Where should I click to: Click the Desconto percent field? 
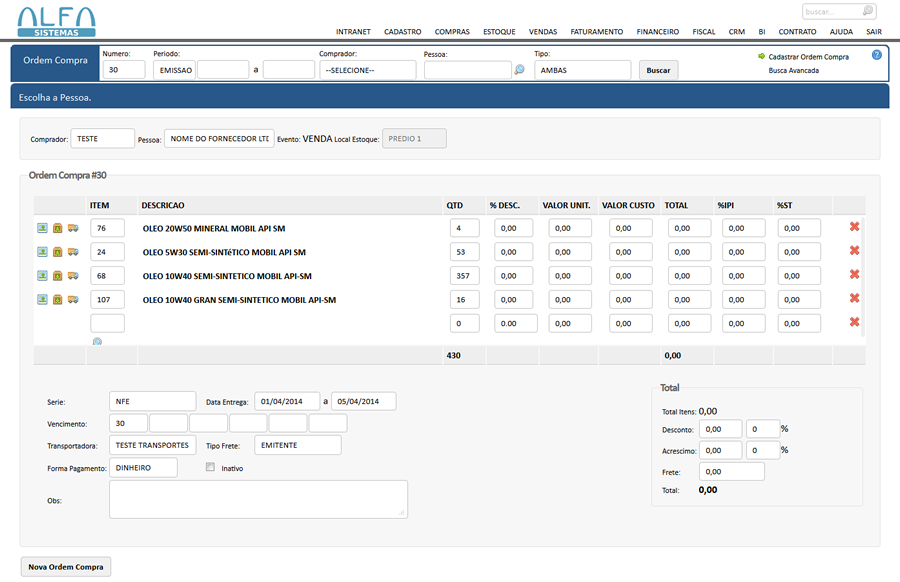point(763,429)
